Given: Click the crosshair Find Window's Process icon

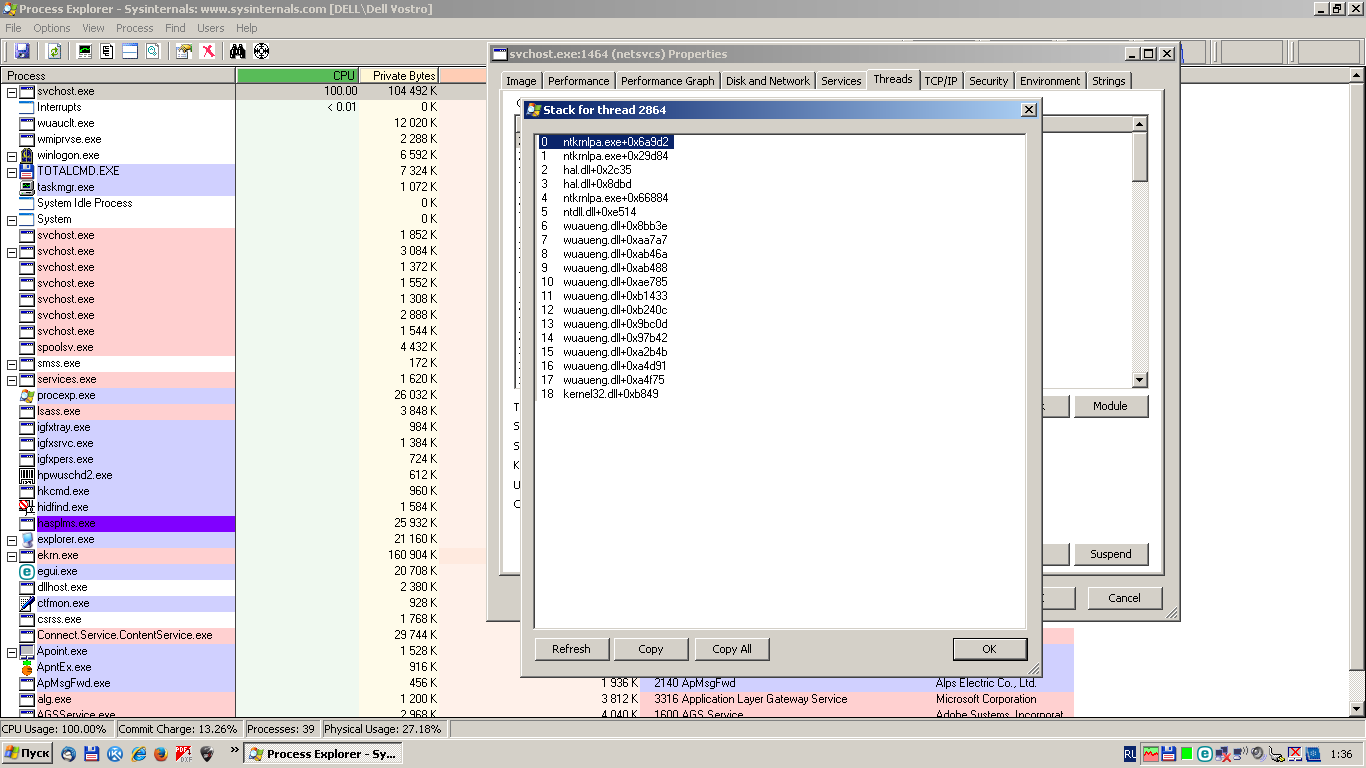Looking at the screenshot, I should [x=261, y=51].
